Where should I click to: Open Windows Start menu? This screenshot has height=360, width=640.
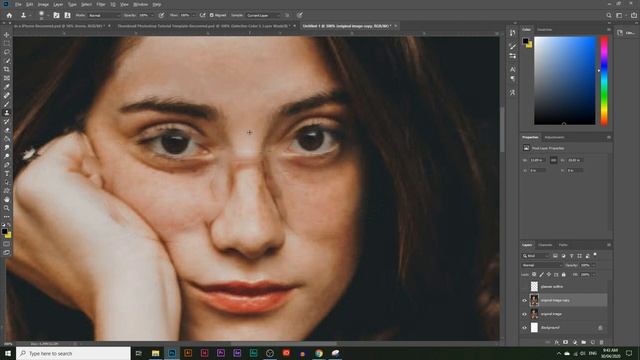8,353
